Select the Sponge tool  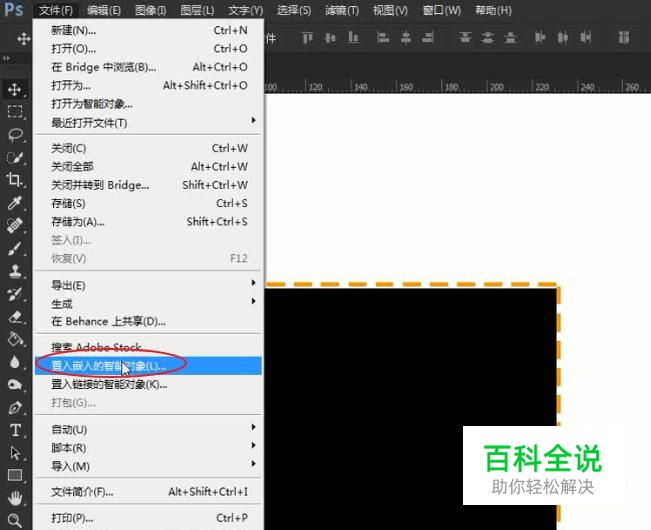click(x=15, y=384)
